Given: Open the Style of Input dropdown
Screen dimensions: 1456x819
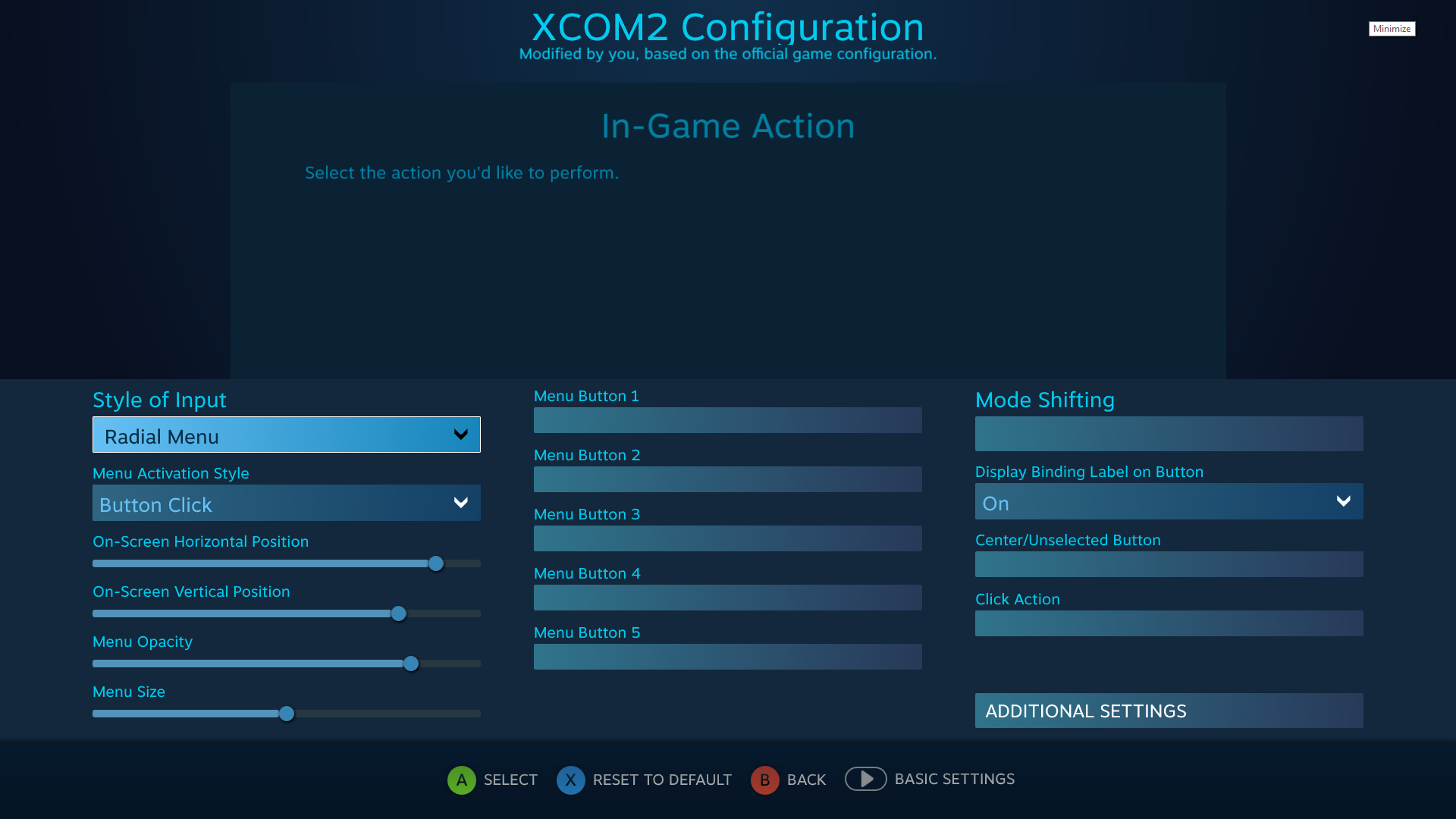Looking at the screenshot, I should (x=287, y=434).
